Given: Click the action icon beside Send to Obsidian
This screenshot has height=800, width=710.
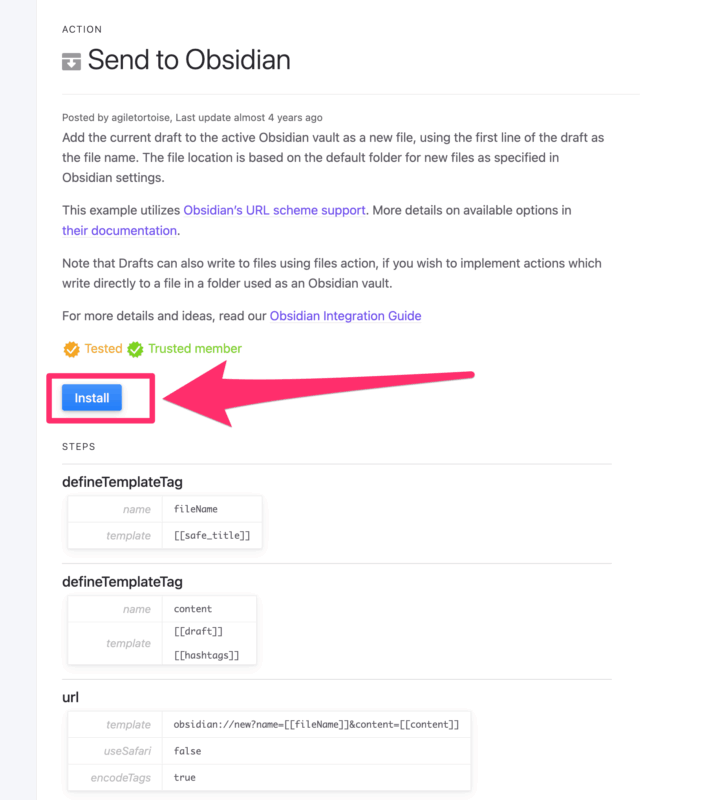Looking at the screenshot, I should pos(71,61).
